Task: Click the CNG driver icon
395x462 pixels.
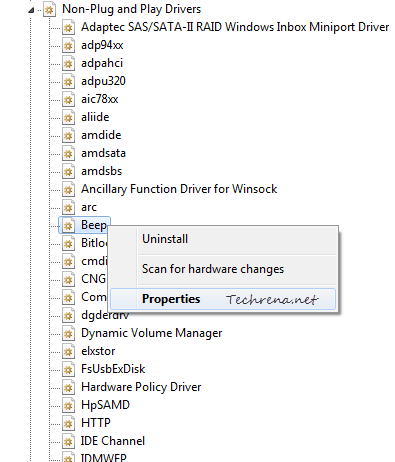Action: [68, 279]
